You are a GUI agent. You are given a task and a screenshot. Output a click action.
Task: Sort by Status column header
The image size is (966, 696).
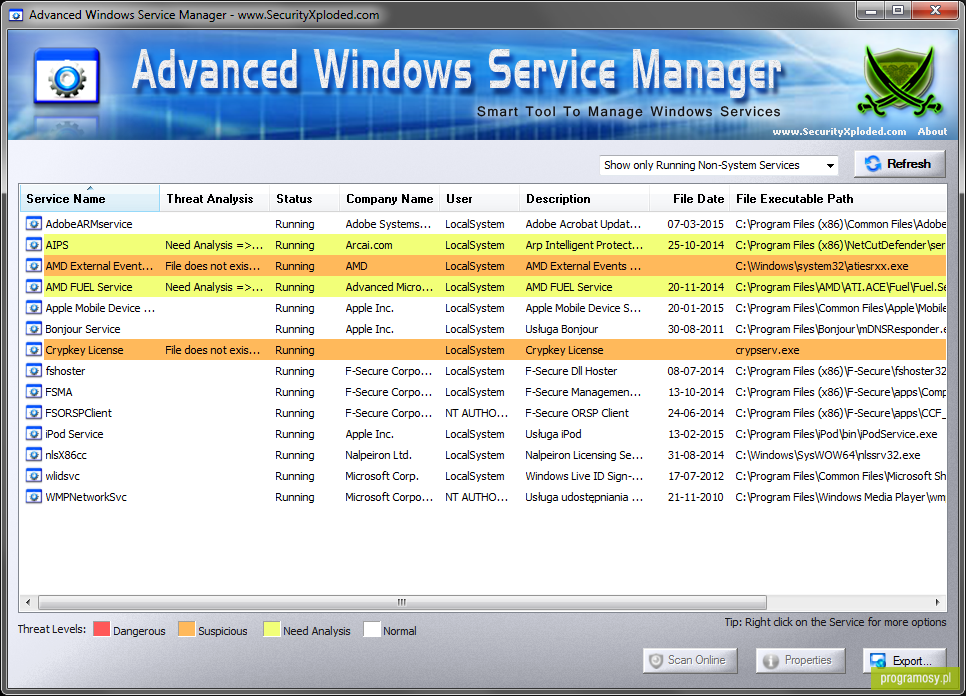304,198
